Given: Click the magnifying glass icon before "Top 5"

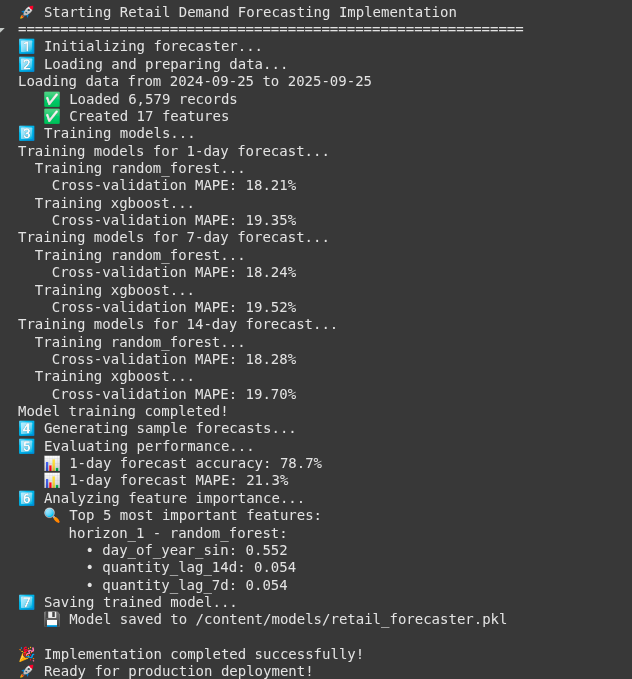Looking at the screenshot, I should [52, 515].
